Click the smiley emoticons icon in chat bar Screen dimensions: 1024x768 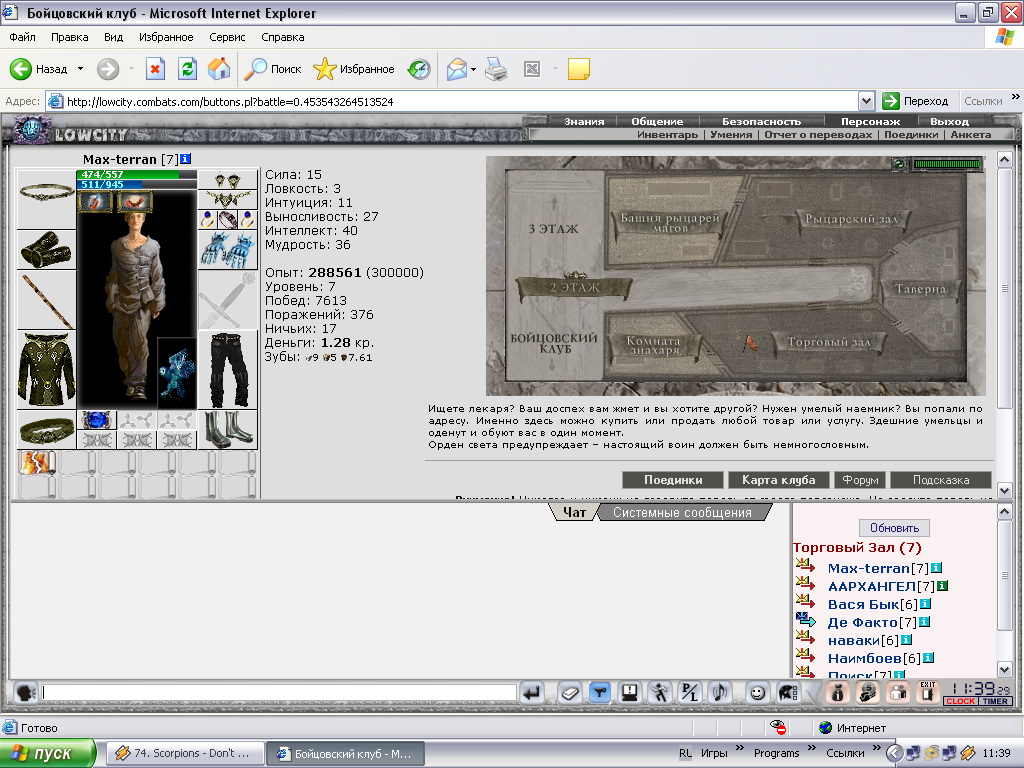coord(757,692)
